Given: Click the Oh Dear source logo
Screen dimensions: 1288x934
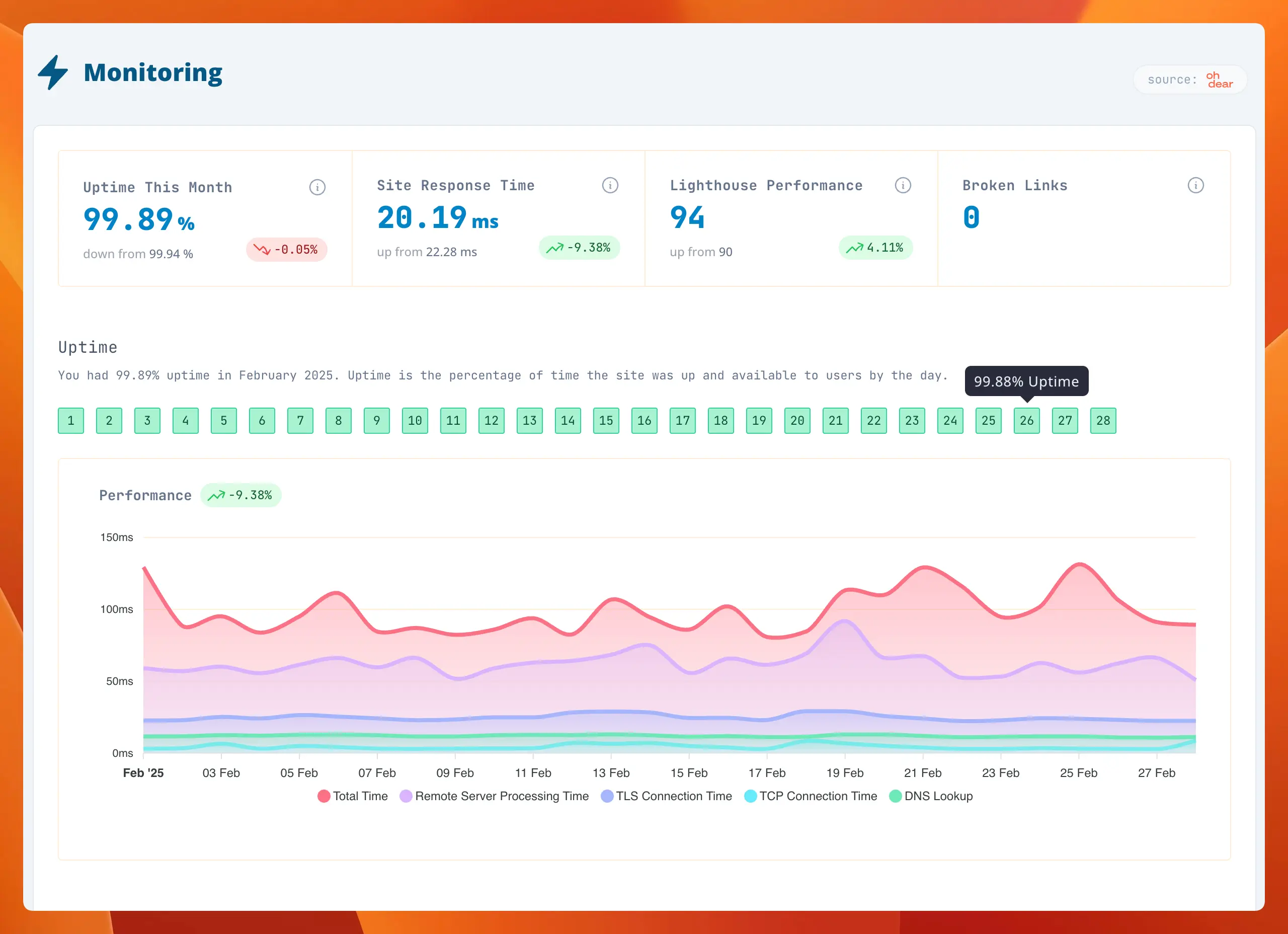Looking at the screenshot, I should coord(1219,80).
